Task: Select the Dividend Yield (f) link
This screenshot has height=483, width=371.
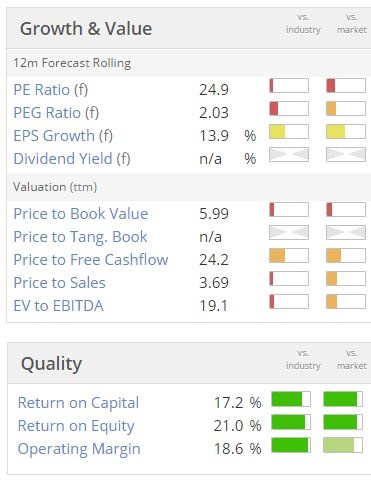Action: (72, 159)
